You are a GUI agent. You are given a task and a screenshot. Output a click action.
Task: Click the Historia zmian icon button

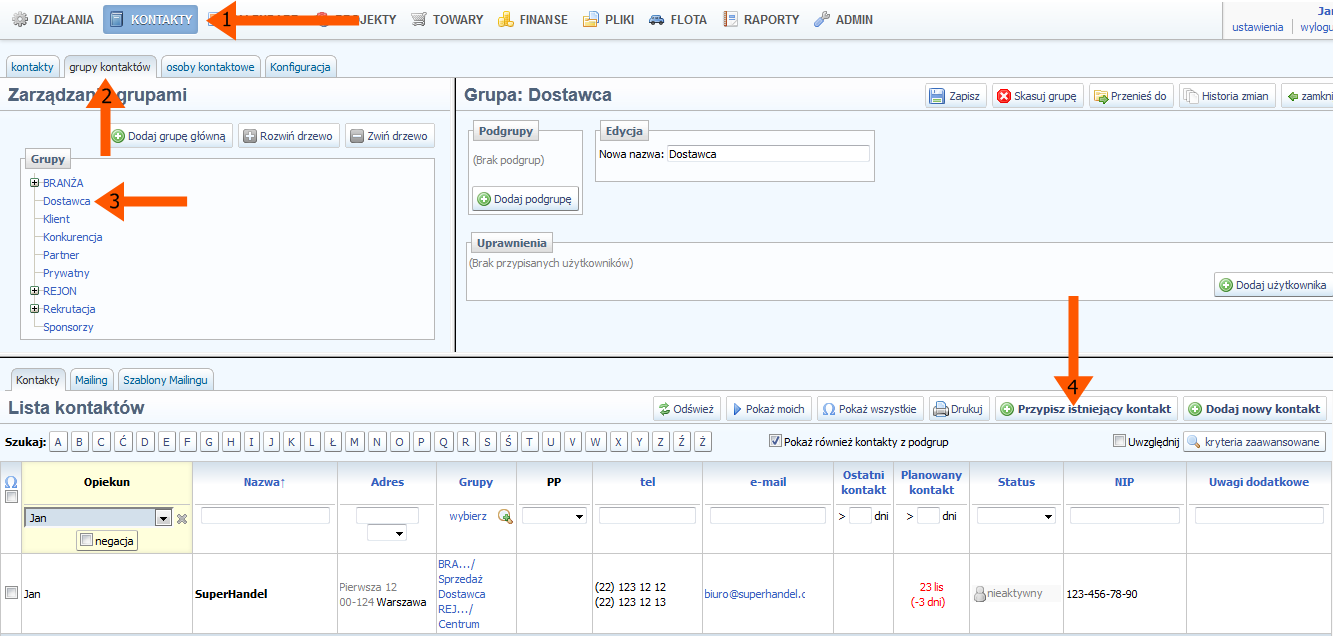coord(1190,97)
